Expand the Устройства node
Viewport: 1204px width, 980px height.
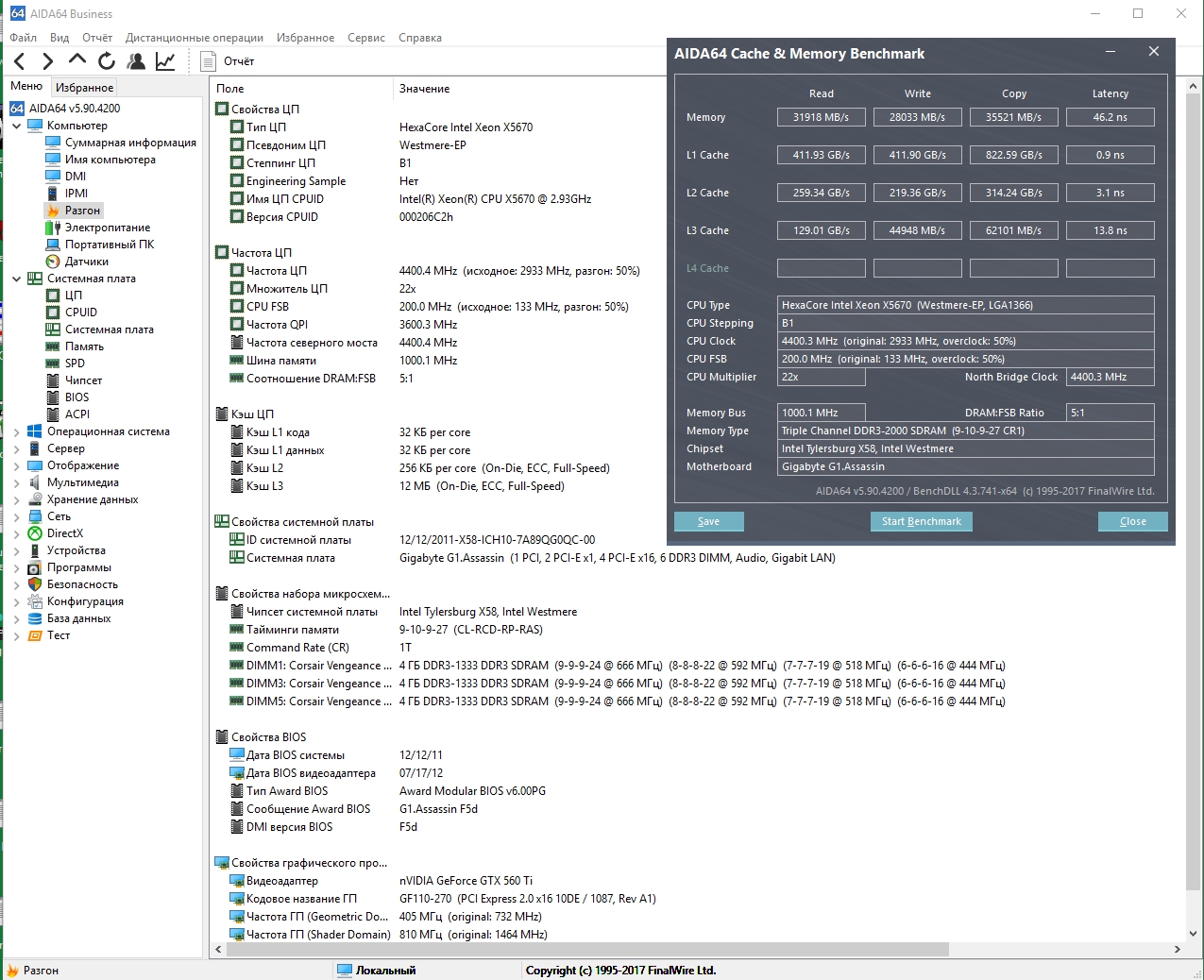point(17,550)
